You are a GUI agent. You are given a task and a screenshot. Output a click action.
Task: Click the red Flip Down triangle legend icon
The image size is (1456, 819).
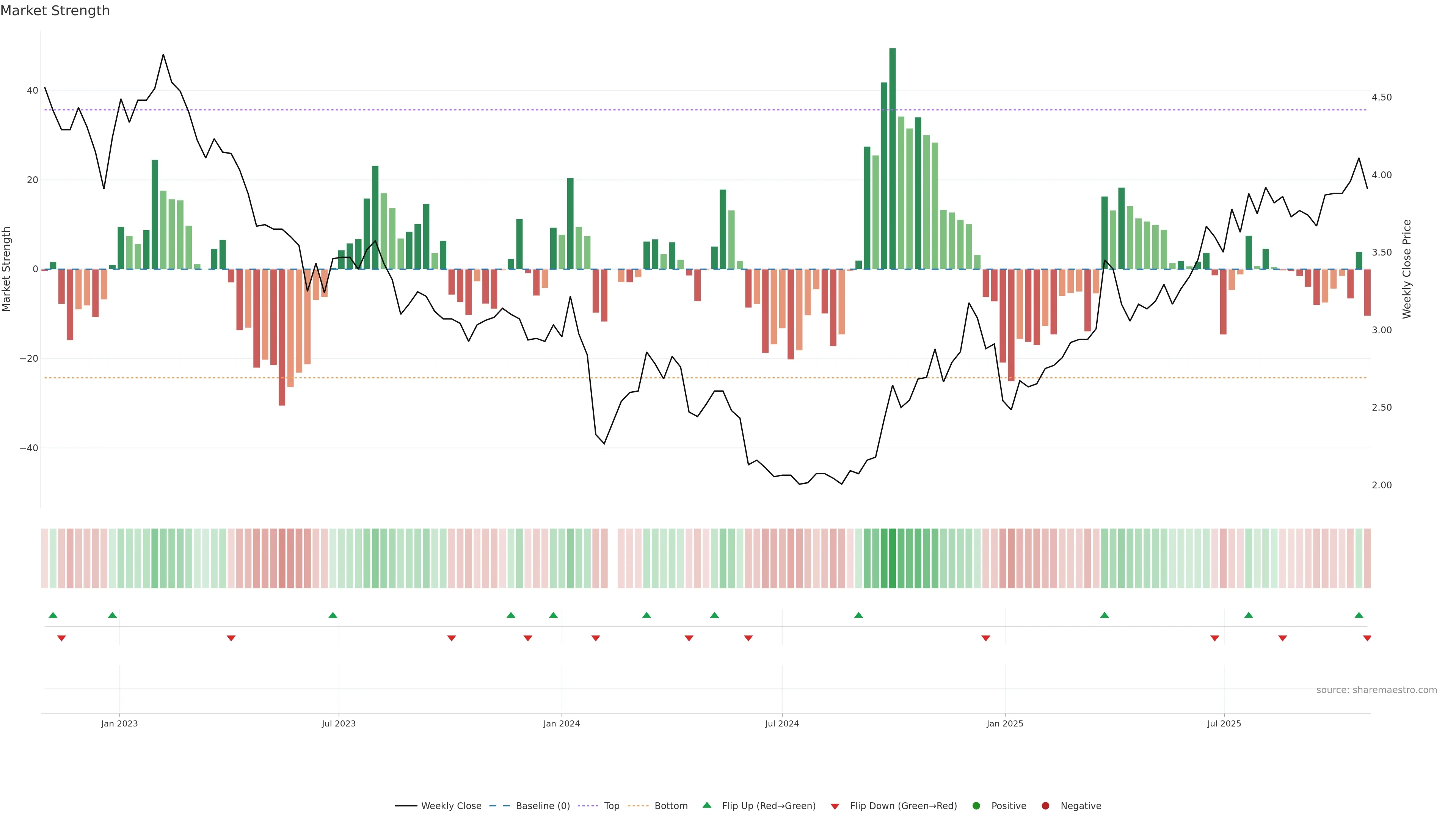835,806
